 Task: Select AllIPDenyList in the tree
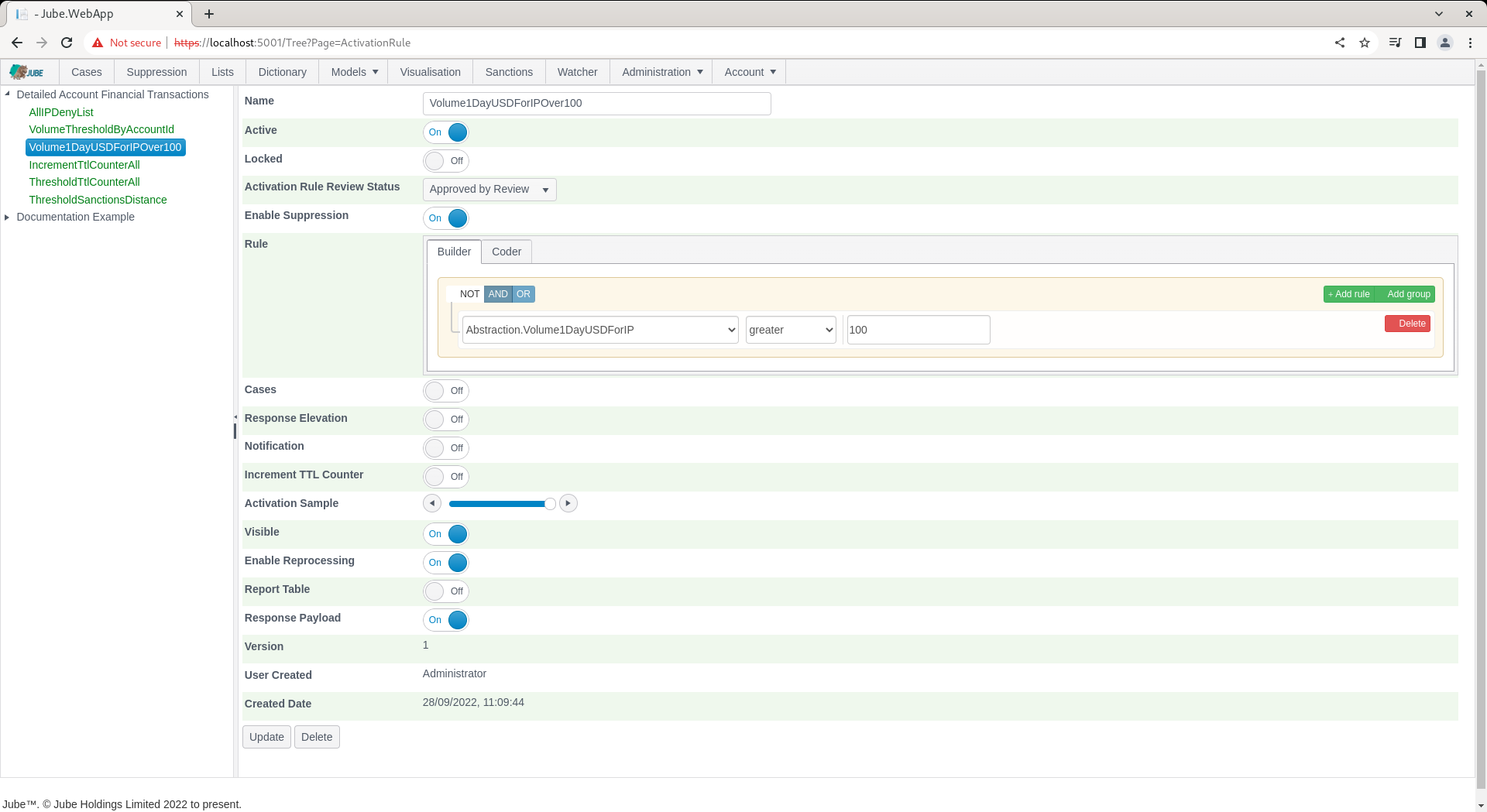click(x=61, y=112)
